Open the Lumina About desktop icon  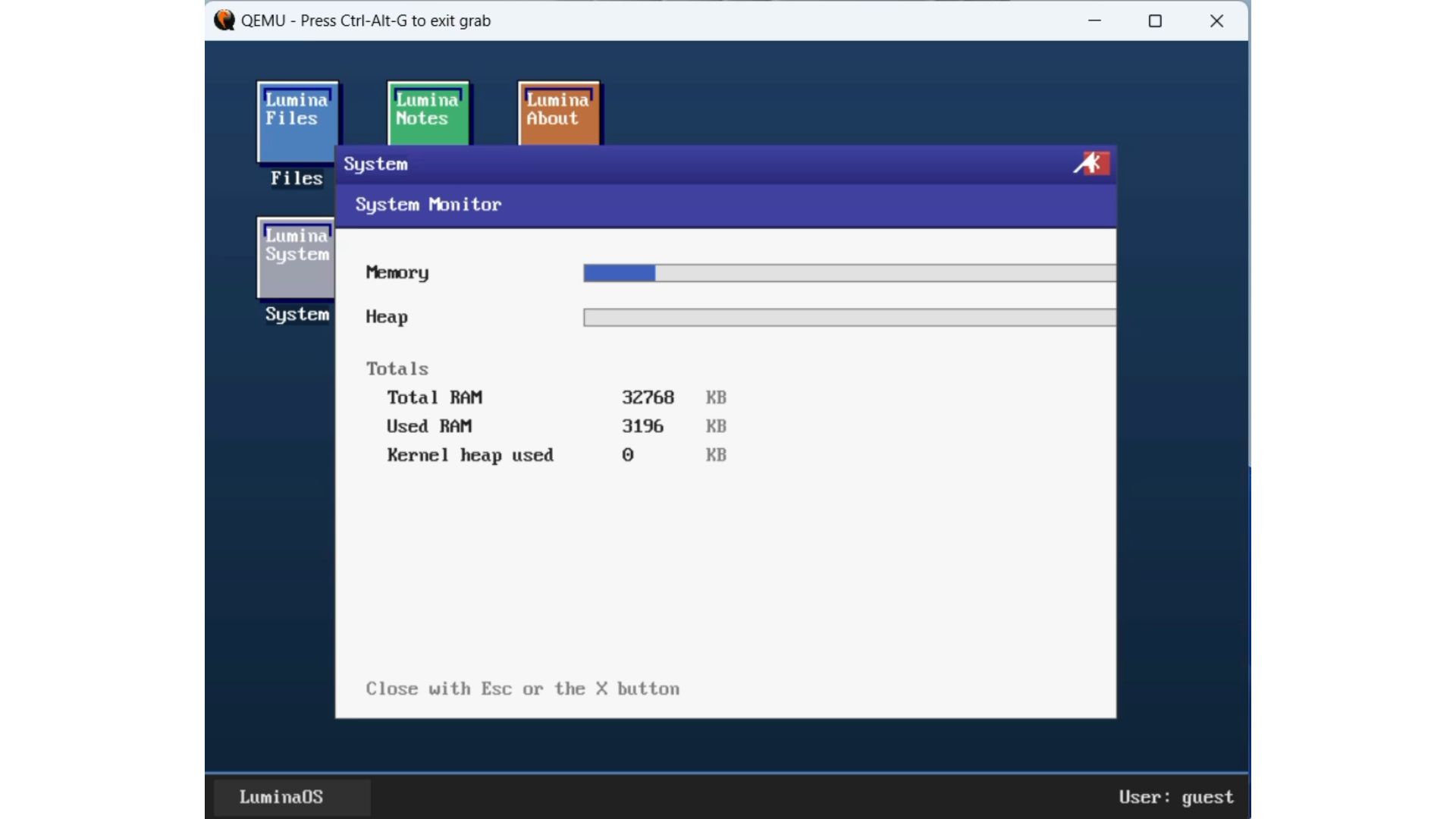pos(559,113)
